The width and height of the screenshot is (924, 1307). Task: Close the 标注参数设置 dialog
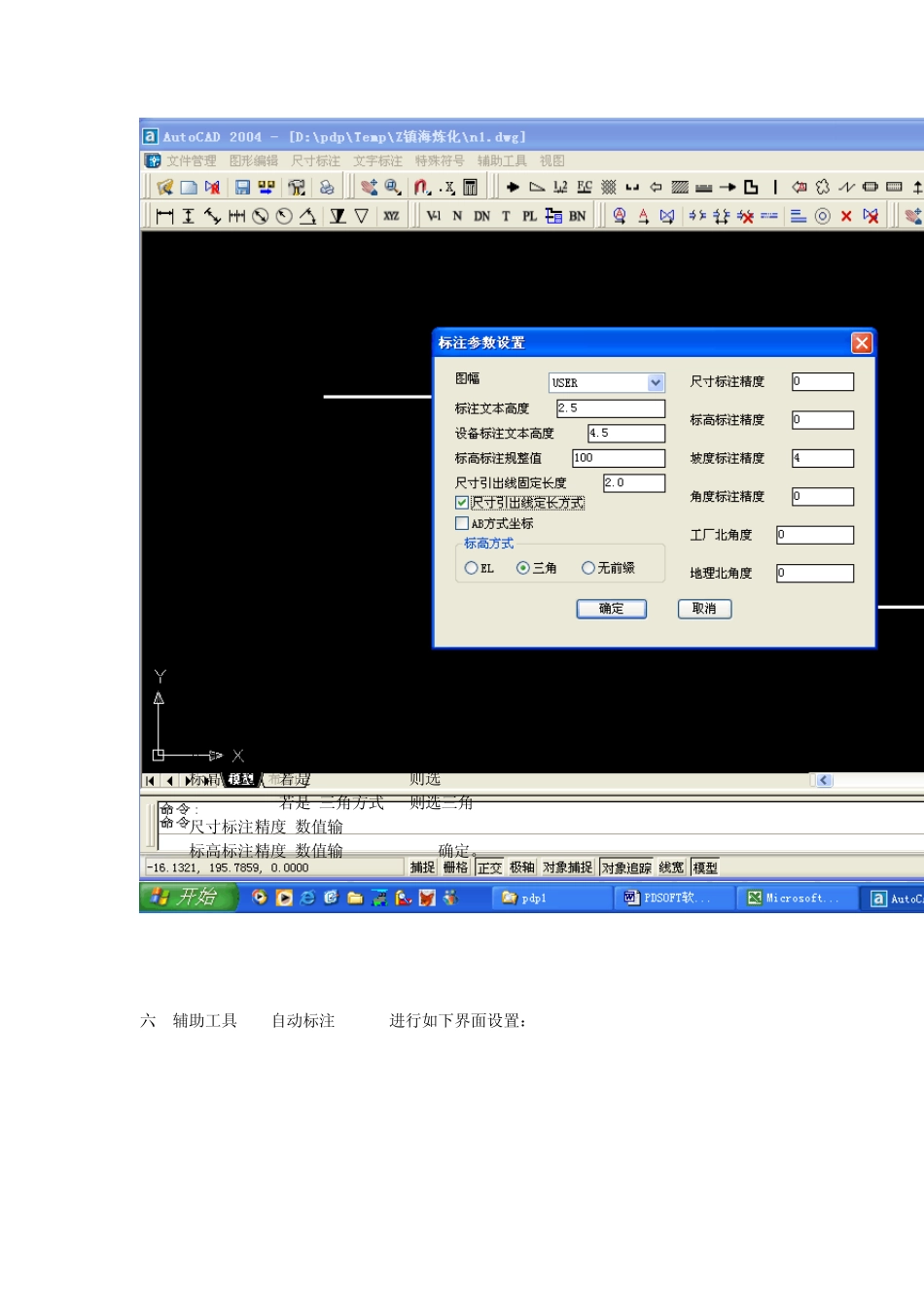[862, 343]
